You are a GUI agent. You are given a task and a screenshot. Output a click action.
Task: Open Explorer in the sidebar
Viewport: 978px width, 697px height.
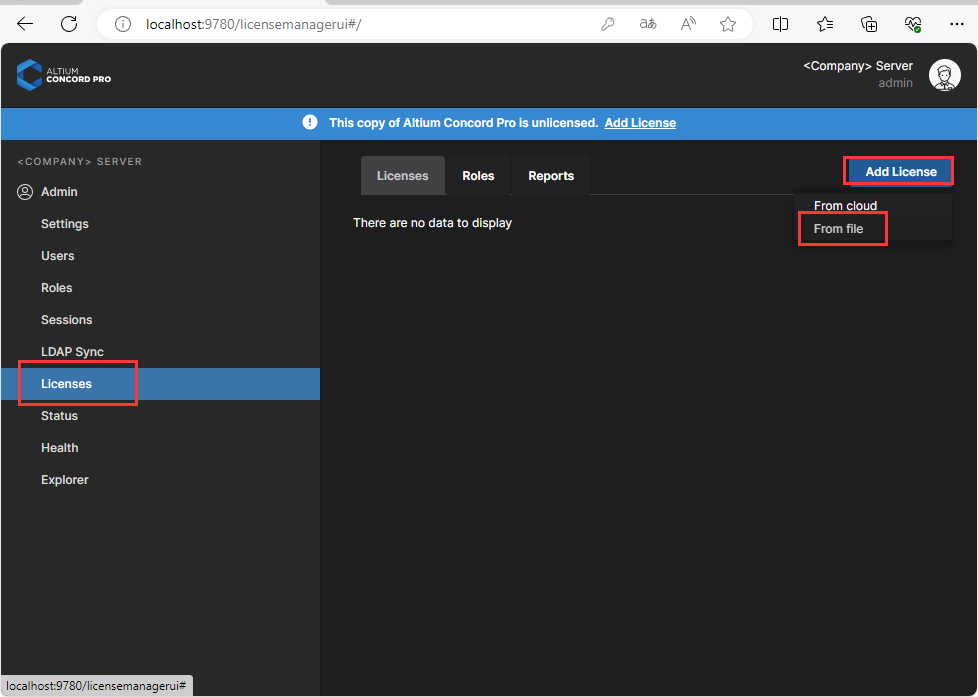[x=65, y=480]
